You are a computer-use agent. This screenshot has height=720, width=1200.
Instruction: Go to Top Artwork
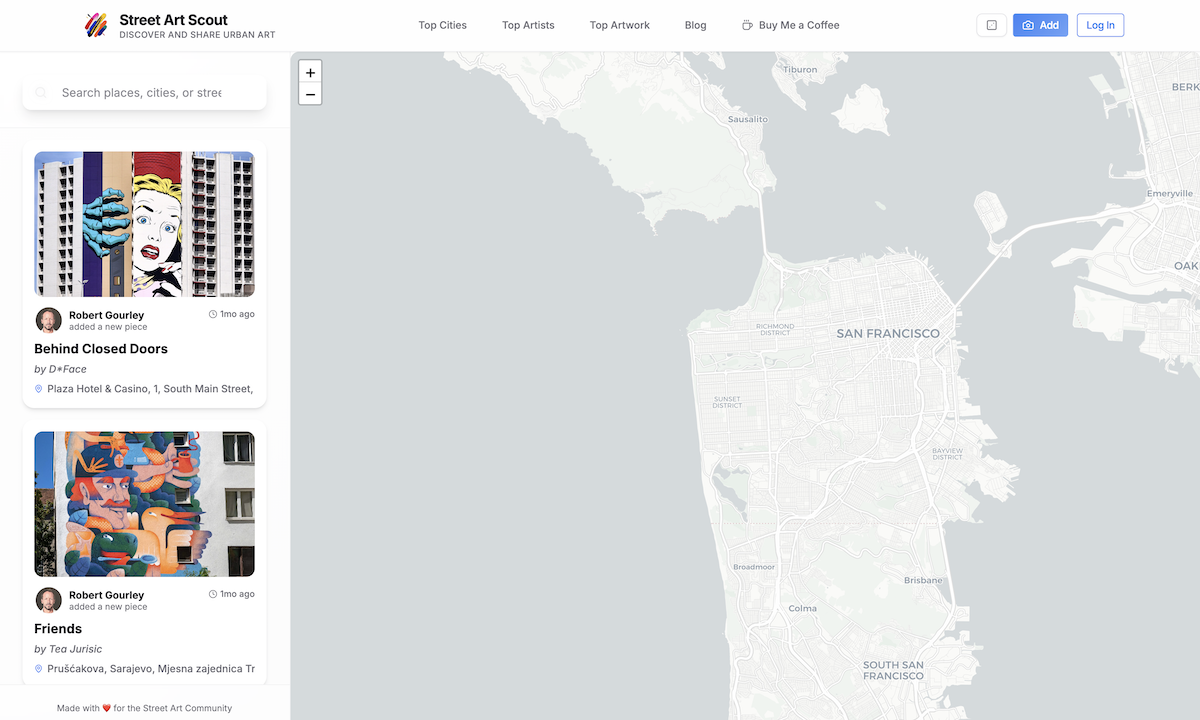coord(619,25)
